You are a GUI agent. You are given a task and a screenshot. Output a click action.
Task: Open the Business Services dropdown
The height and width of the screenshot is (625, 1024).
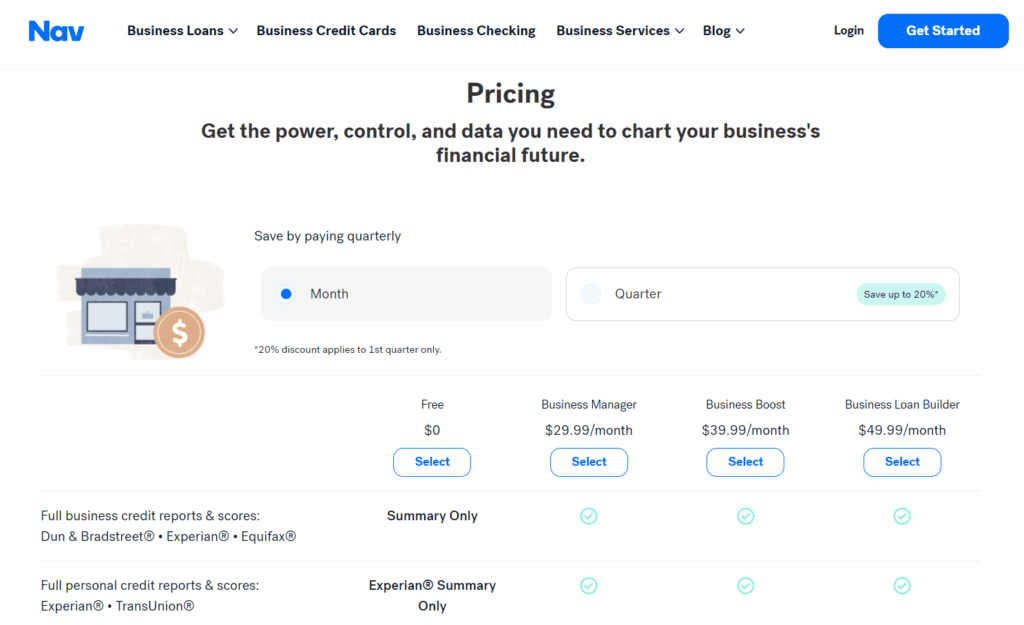tap(620, 31)
